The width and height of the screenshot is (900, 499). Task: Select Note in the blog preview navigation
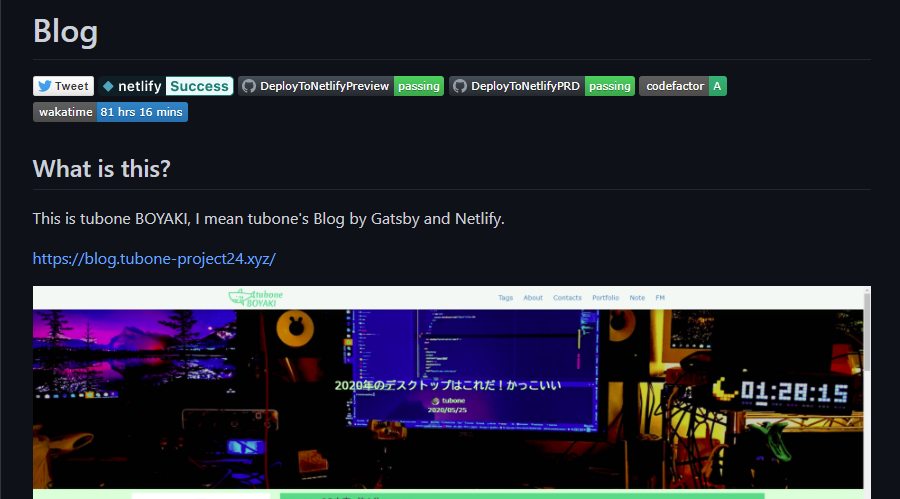pos(637,298)
